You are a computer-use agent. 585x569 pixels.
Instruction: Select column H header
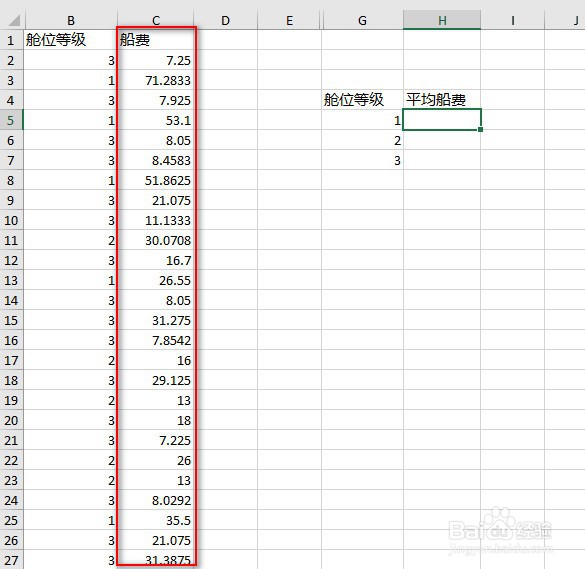[442, 20]
